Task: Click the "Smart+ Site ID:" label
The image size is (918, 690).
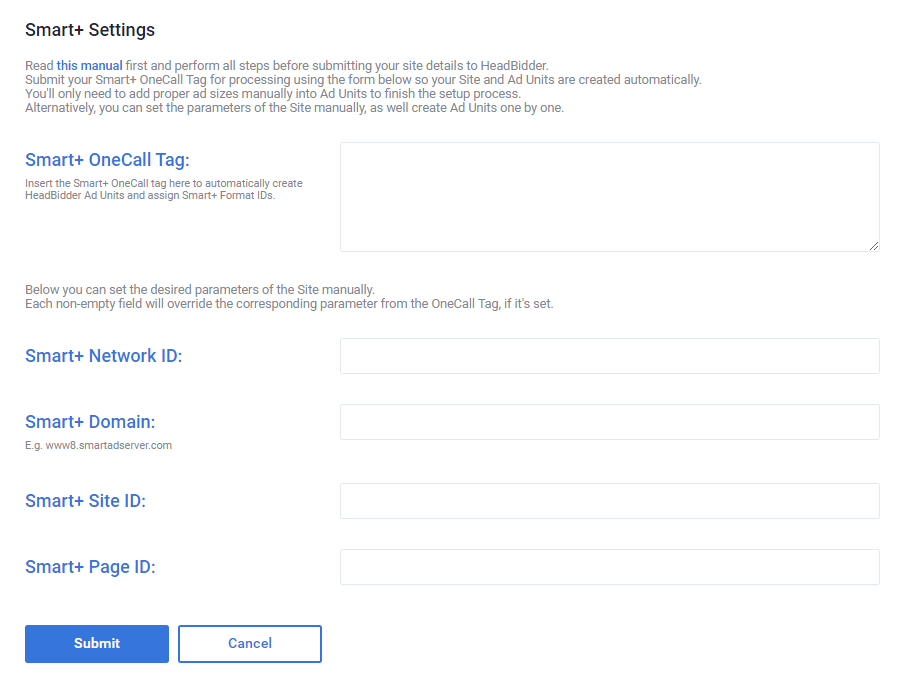Action: [85, 501]
